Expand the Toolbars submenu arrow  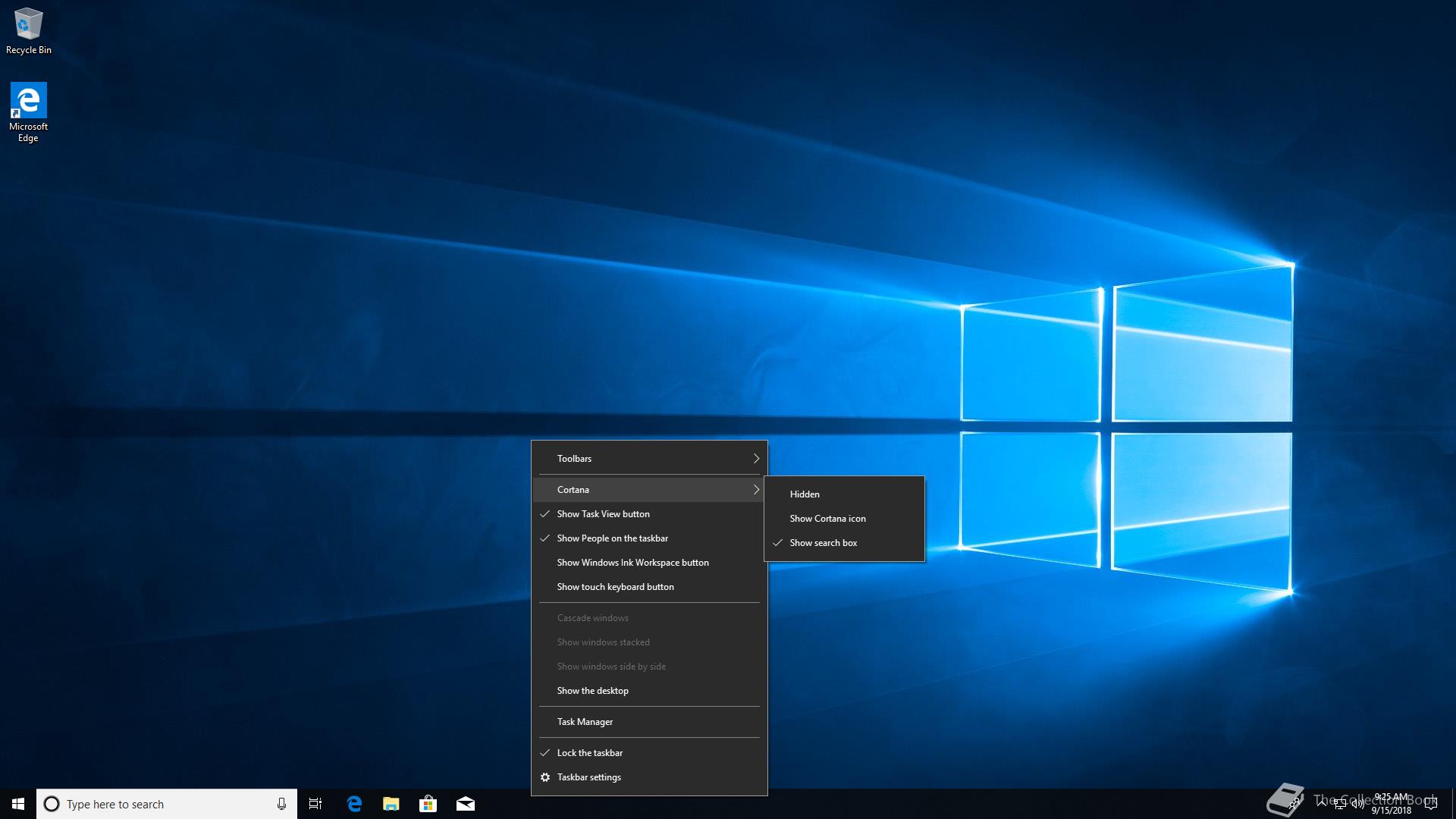755,459
